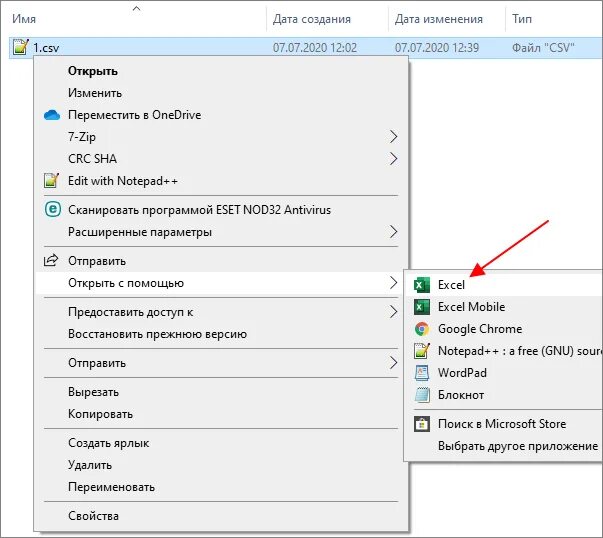The image size is (603, 538).
Task: Choose Вырезать from the context menu
Action: [221, 392]
